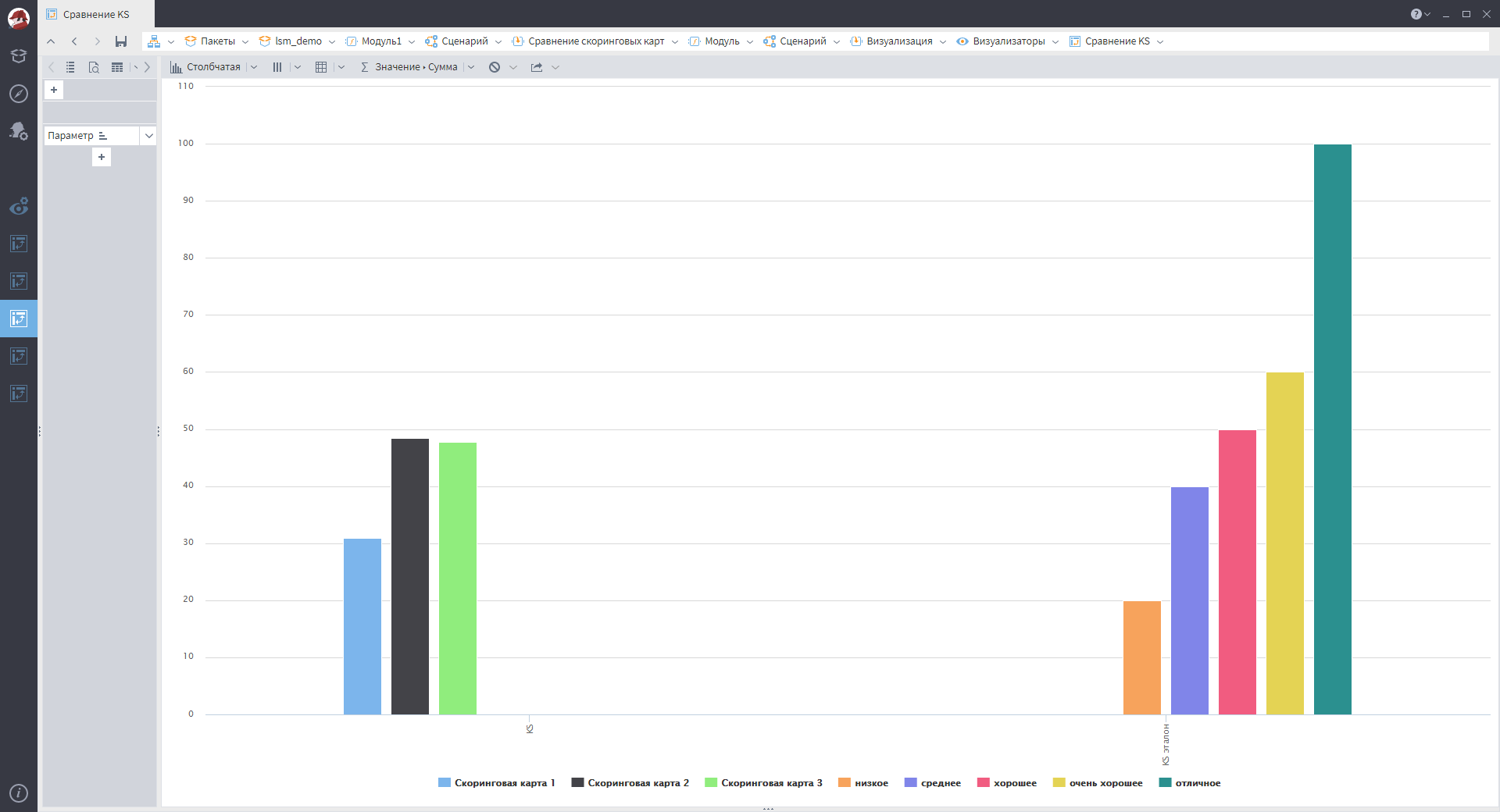Click the three vertical bars series icon
1500x812 pixels.
[277, 67]
